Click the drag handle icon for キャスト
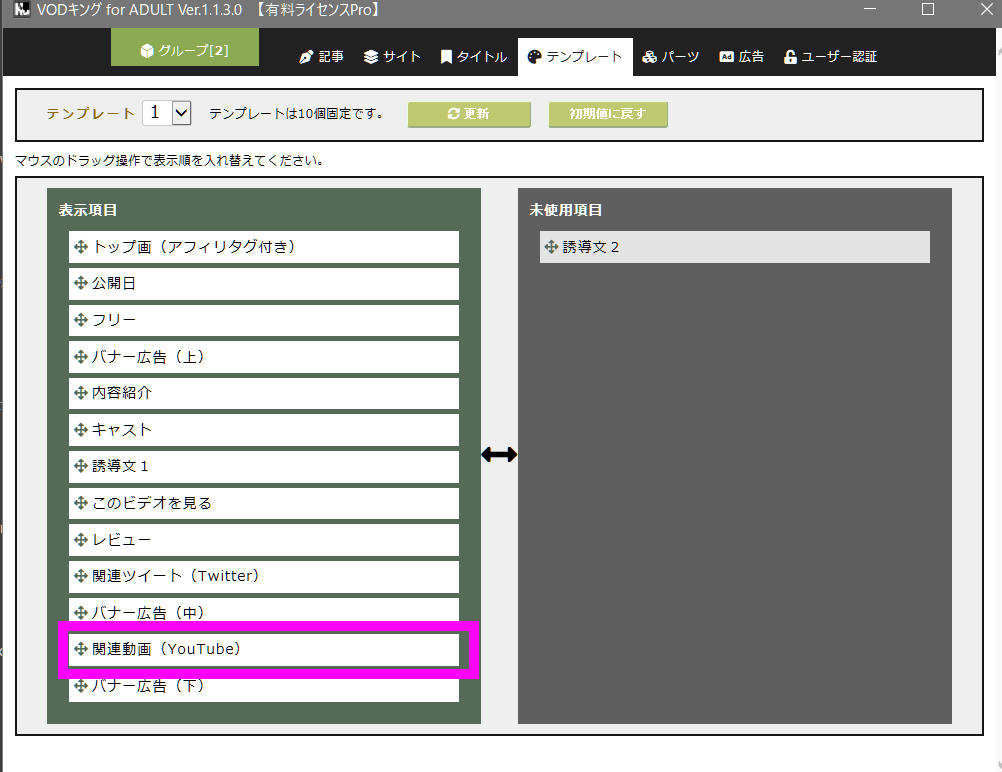The image size is (1002, 772). coord(81,430)
